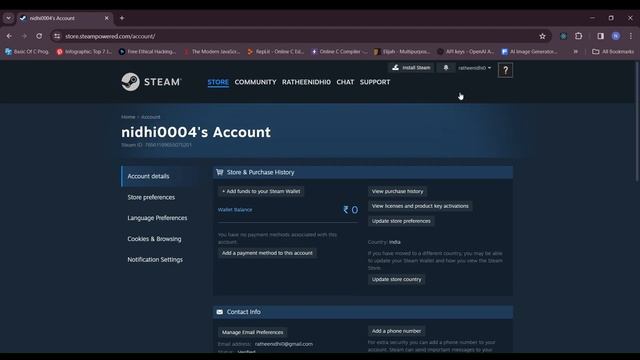The width and height of the screenshot is (640, 360).
Task: Open RATHEENIDHI0 profile menu
Action: pos(306,82)
